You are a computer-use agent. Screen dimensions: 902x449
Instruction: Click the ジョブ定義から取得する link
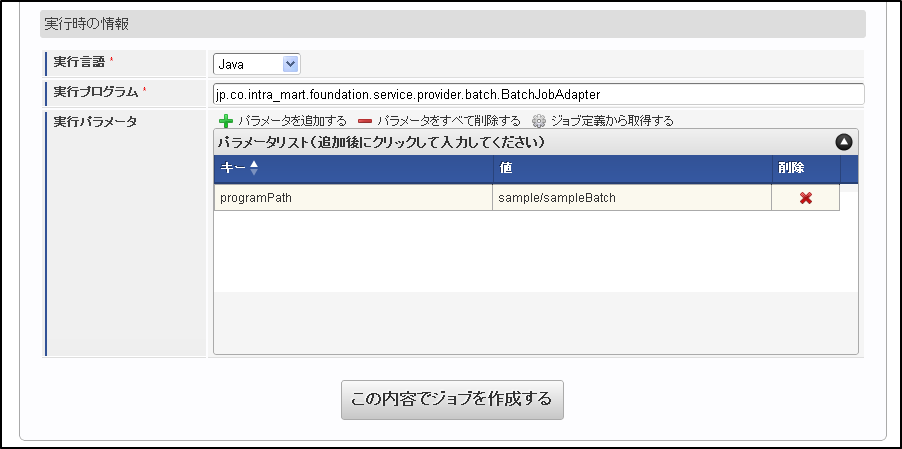[x=612, y=121]
